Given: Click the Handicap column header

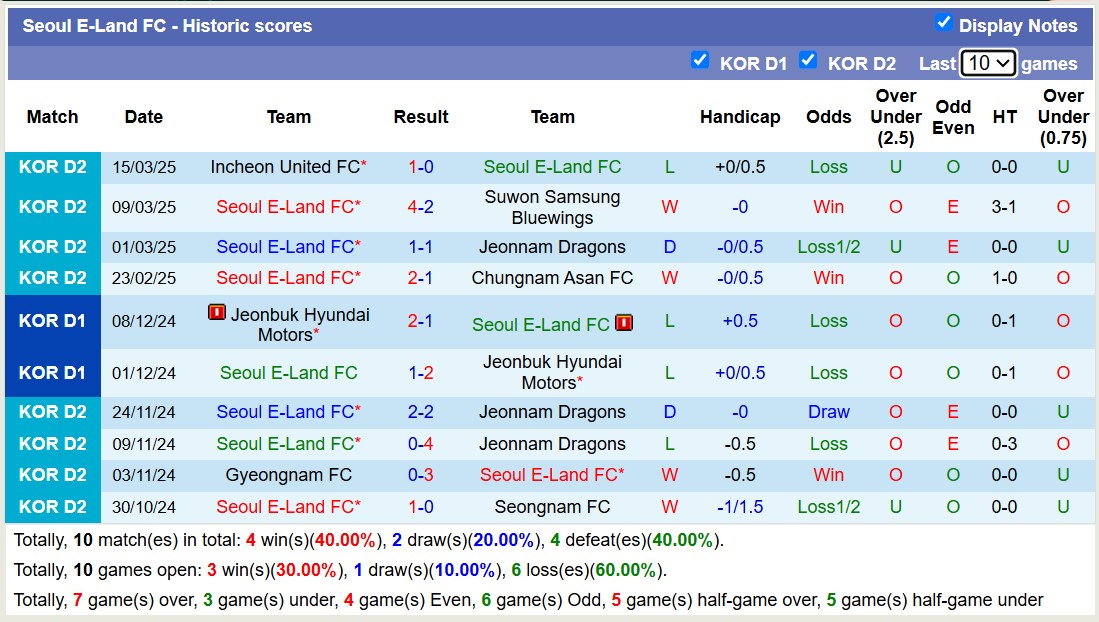Looking at the screenshot, I should click(x=740, y=117).
